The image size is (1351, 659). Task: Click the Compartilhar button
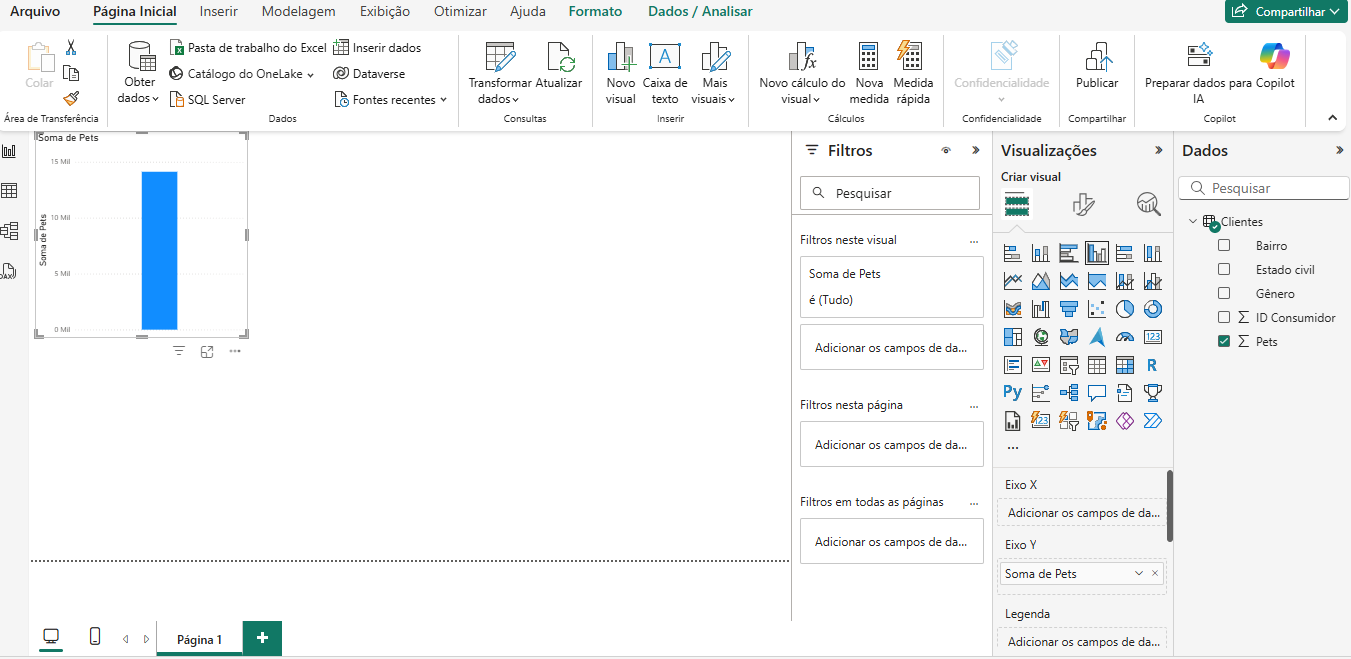pos(1287,11)
